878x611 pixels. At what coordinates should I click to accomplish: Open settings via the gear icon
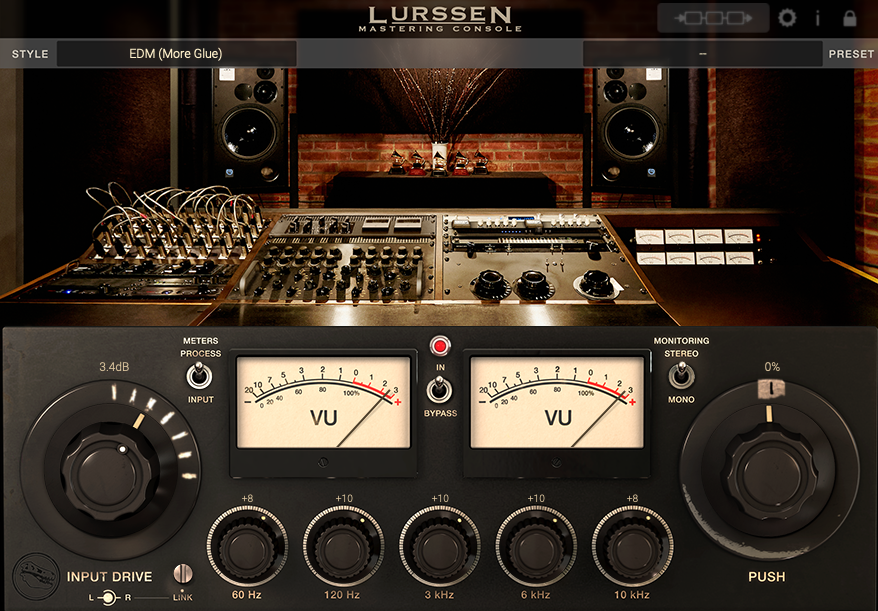787,18
